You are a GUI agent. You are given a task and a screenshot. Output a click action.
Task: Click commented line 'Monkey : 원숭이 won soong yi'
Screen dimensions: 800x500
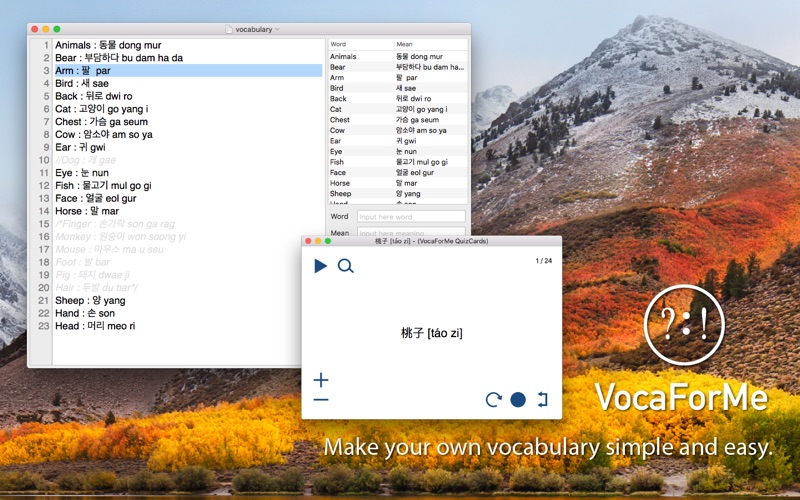tap(120, 236)
